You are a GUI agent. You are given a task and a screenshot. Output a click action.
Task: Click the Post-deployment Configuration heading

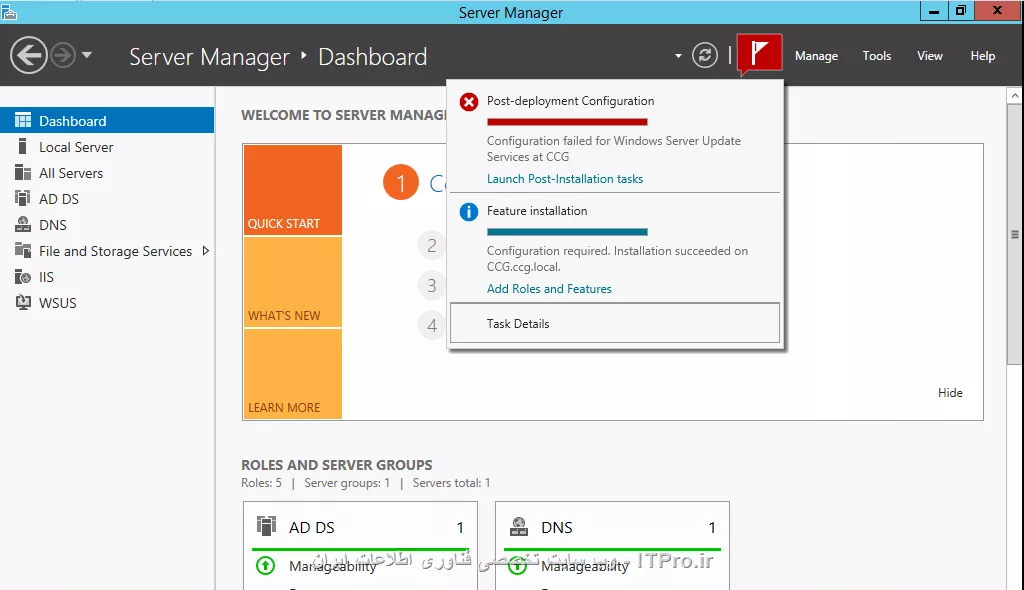570,101
